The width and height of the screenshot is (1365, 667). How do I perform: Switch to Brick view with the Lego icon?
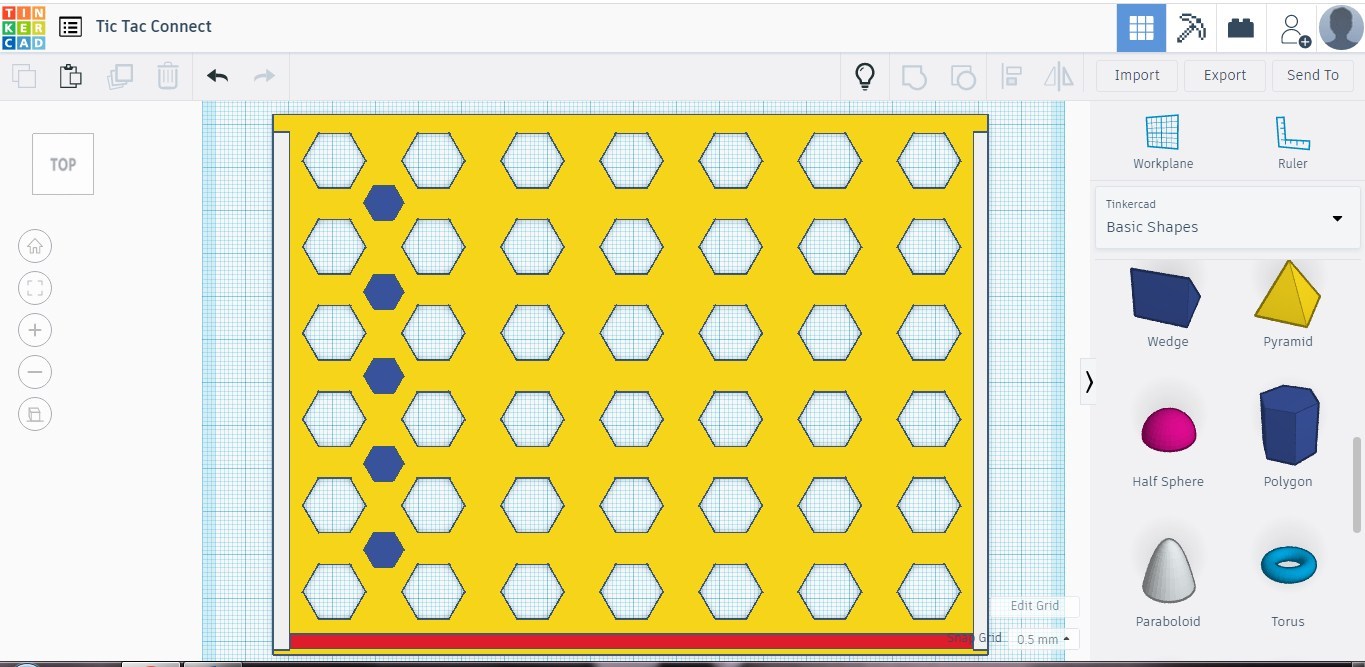pos(1240,27)
